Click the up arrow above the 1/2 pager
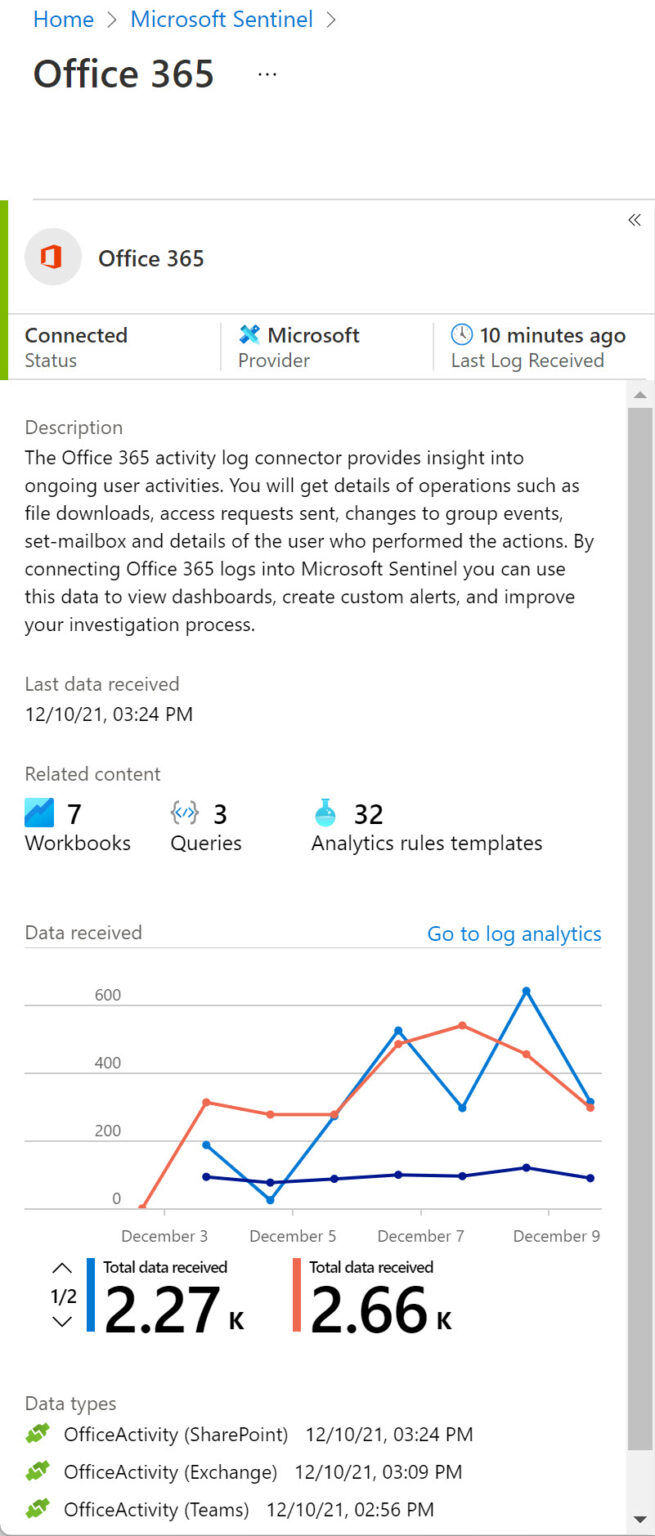The height and width of the screenshot is (1536, 655). 61,1267
